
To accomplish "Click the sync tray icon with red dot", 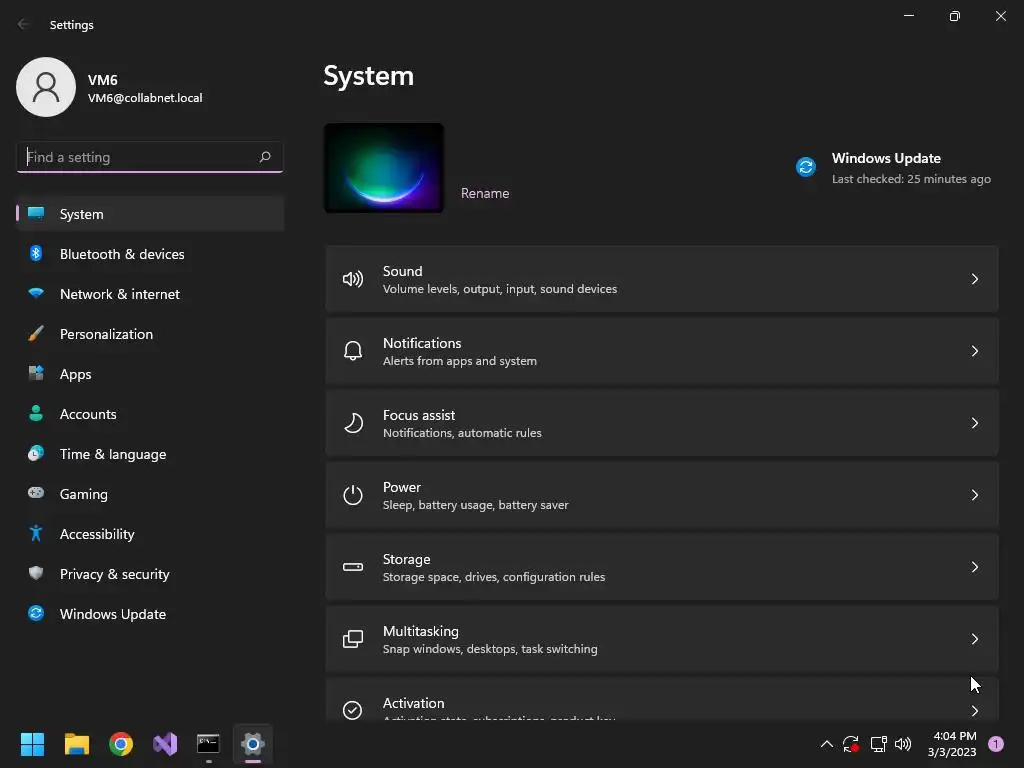I will (850, 744).
